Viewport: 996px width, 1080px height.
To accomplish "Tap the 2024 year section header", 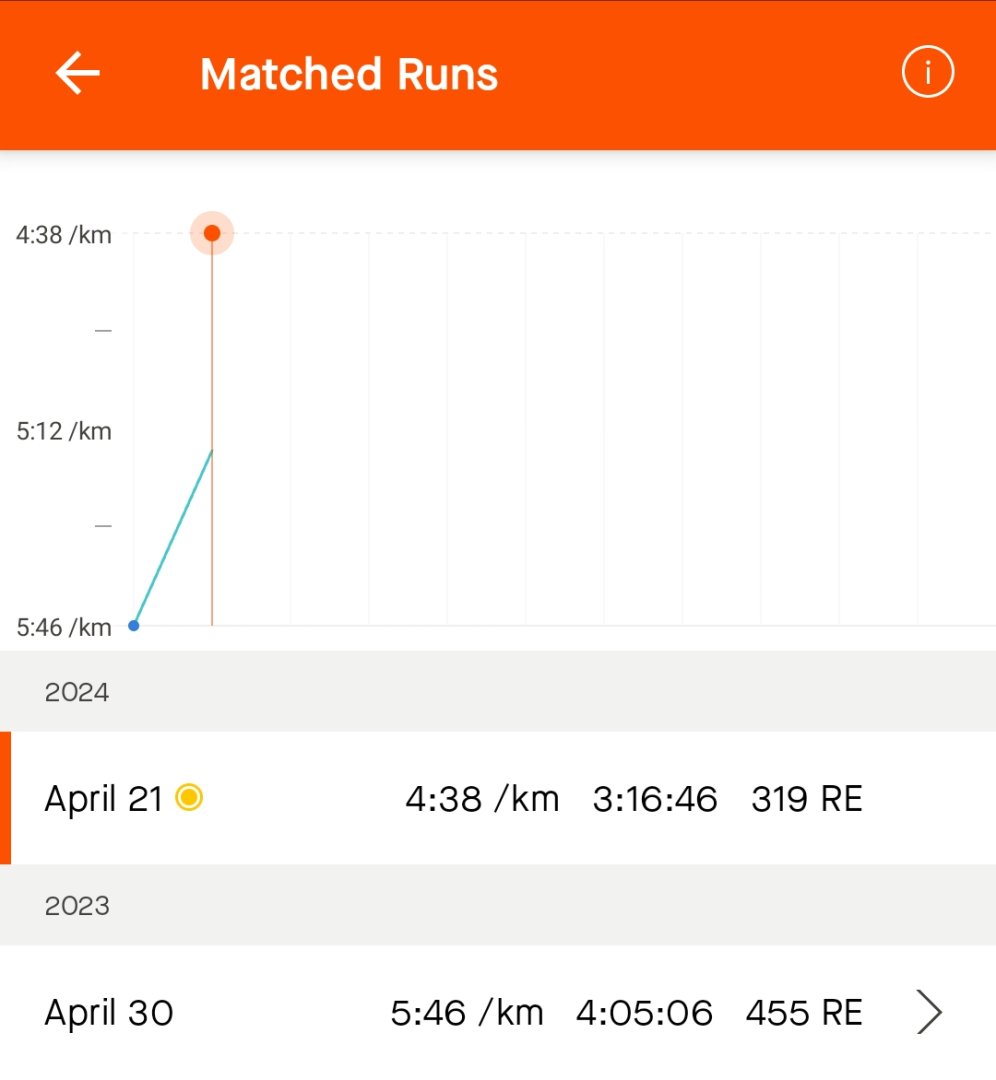I will tap(498, 691).
